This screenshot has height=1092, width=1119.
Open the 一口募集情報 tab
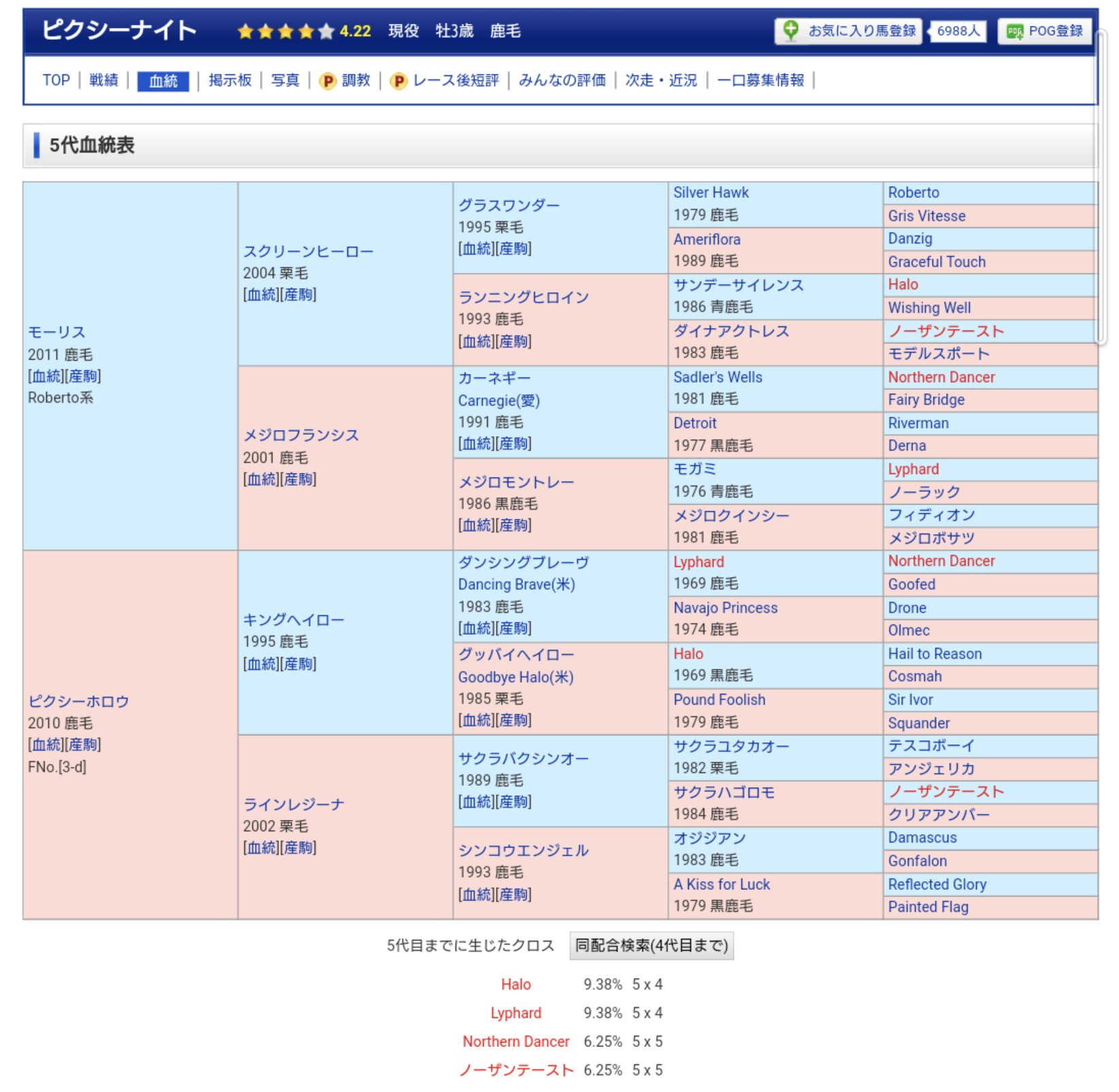coord(760,80)
